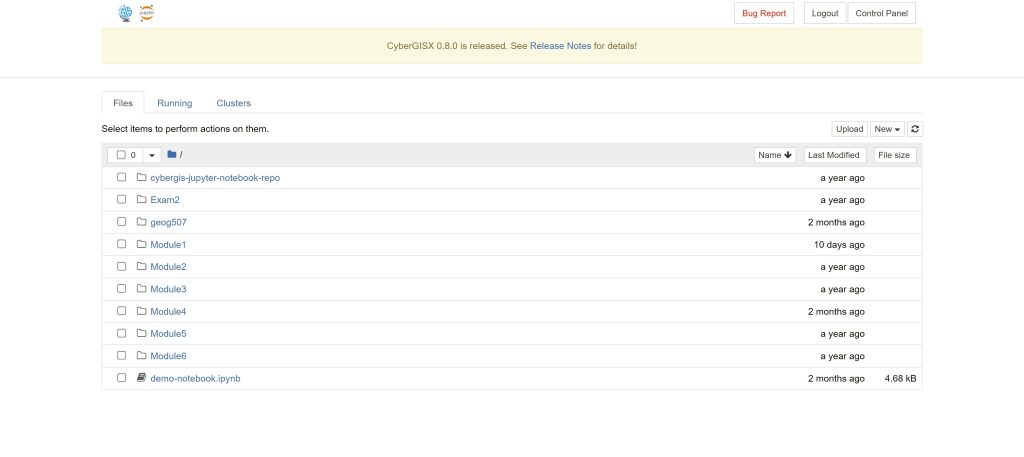This screenshot has width=1024, height=457.
Task: Click the folder icon beside geog507
Action: 141,222
